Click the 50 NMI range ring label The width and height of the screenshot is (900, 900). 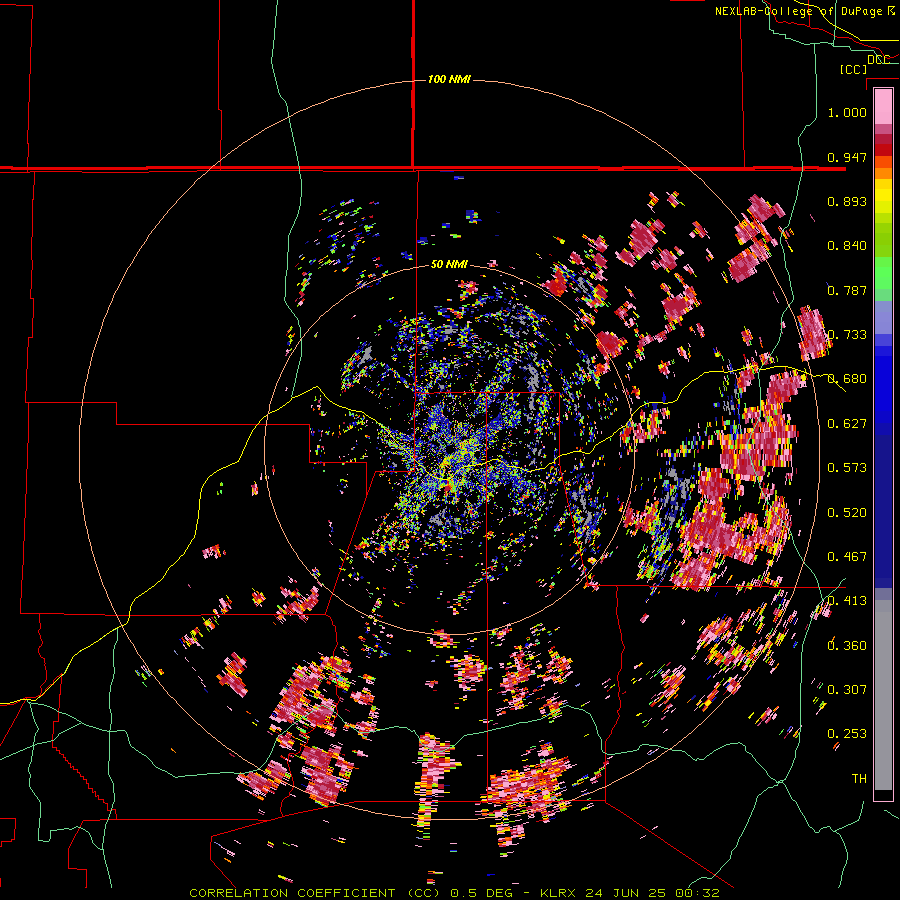click(449, 264)
